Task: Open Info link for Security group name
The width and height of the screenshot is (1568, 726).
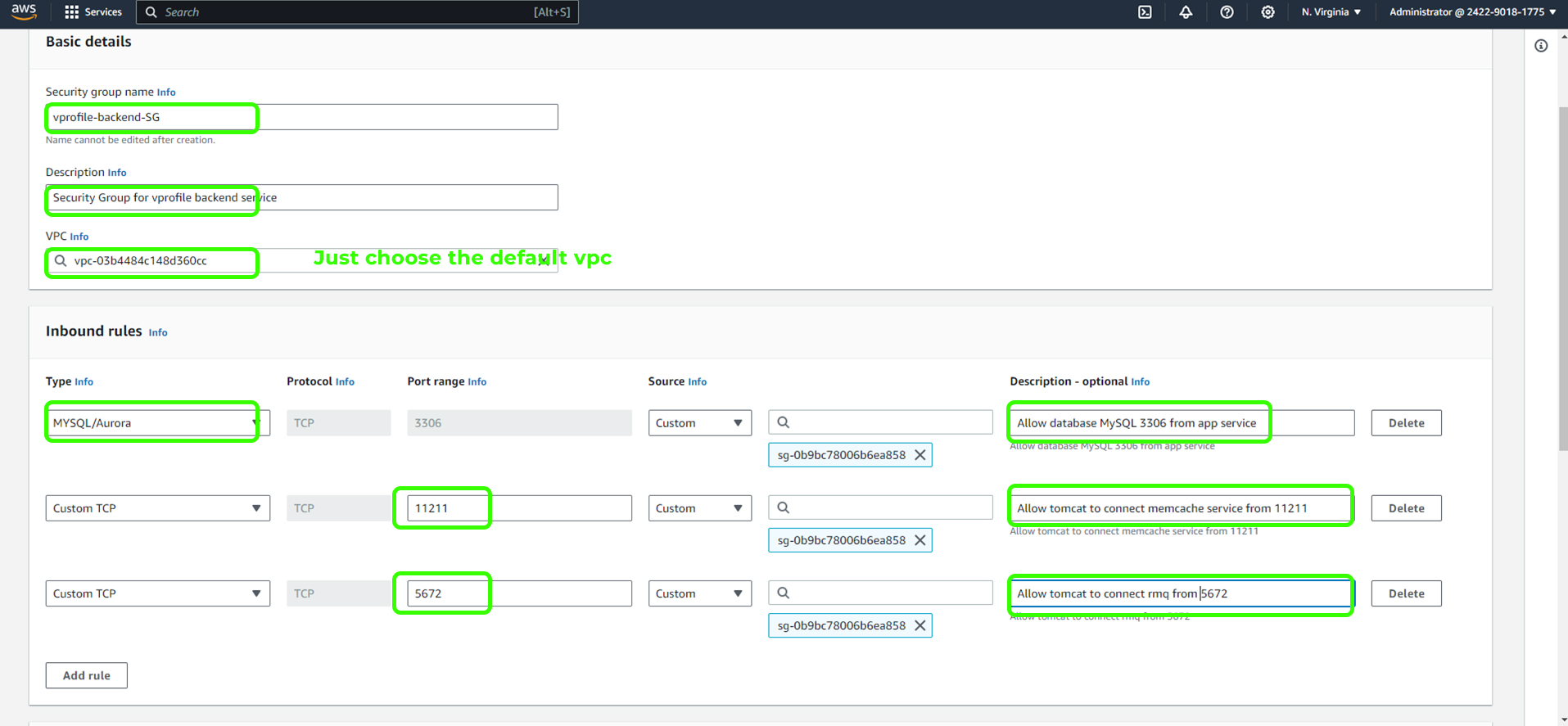Action: point(166,92)
